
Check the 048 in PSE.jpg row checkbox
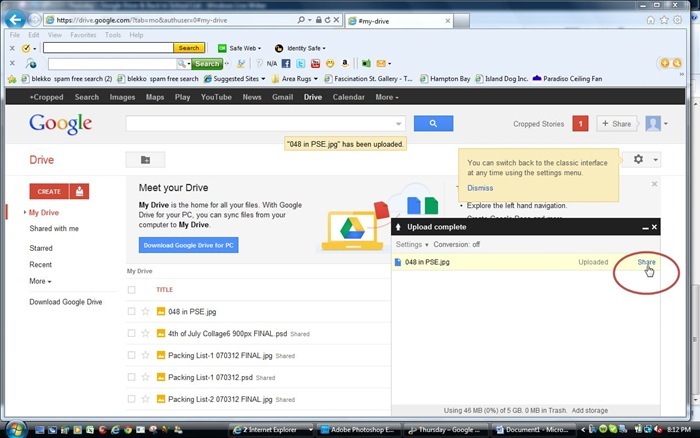[131, 311]
